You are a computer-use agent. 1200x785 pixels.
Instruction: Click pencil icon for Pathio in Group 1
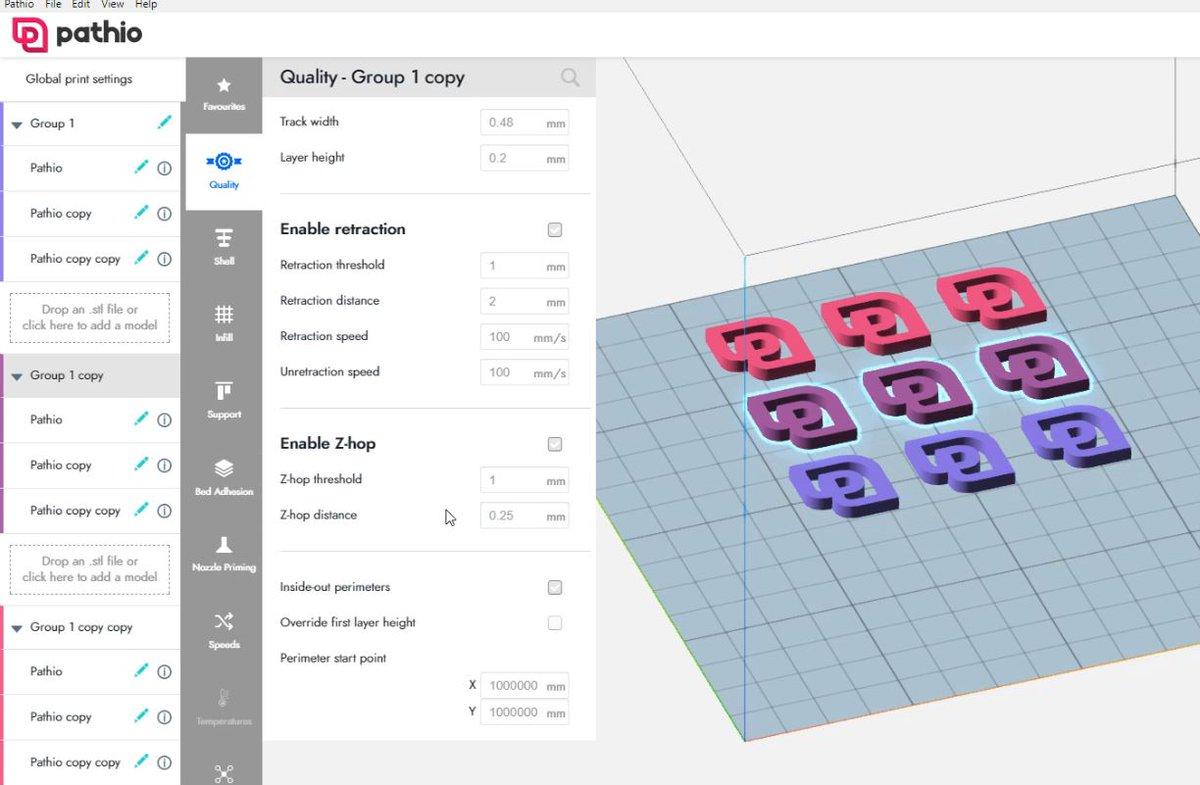coord(141,168)
